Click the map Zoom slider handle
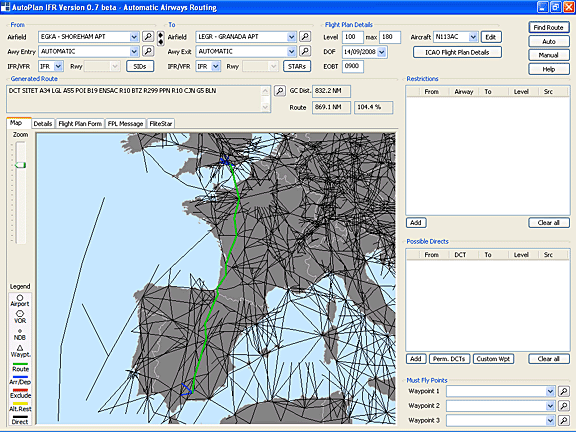 click(20, 165)
